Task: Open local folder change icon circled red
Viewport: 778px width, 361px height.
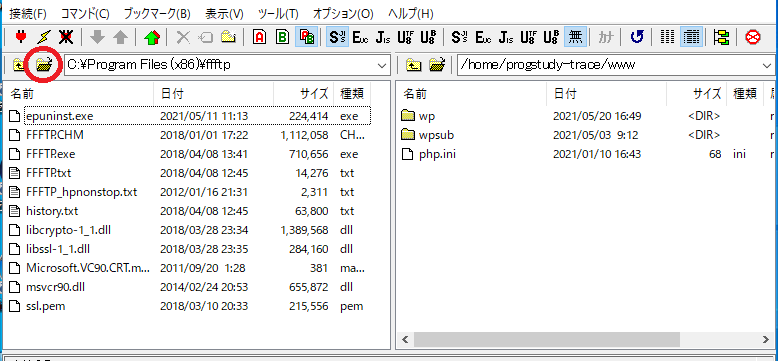Action: (44, 64)
